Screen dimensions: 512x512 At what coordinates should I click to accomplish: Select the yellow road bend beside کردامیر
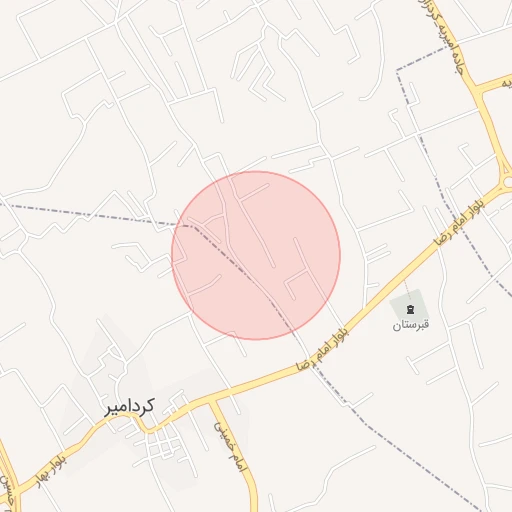point(143,427)
